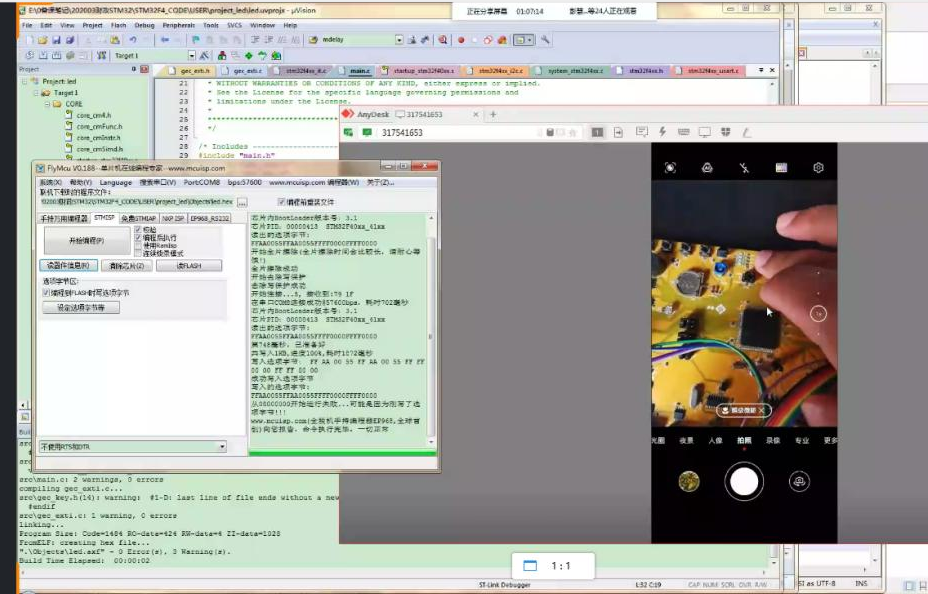
Task: Click the 开始编程(P) button
Action: pyautogui.click(x=85, y=241)
